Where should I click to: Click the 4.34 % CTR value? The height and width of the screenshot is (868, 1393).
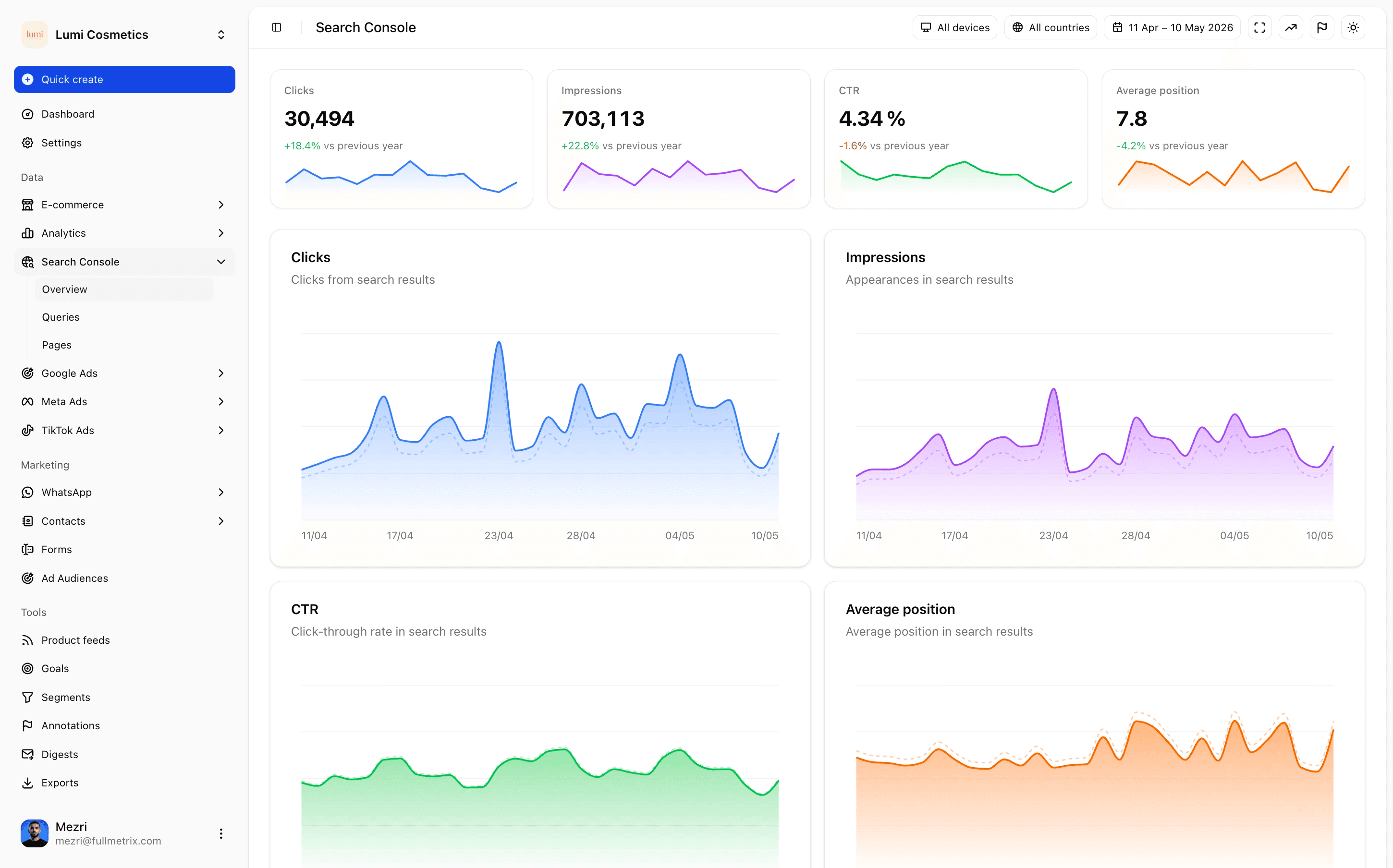coord(872,119)
